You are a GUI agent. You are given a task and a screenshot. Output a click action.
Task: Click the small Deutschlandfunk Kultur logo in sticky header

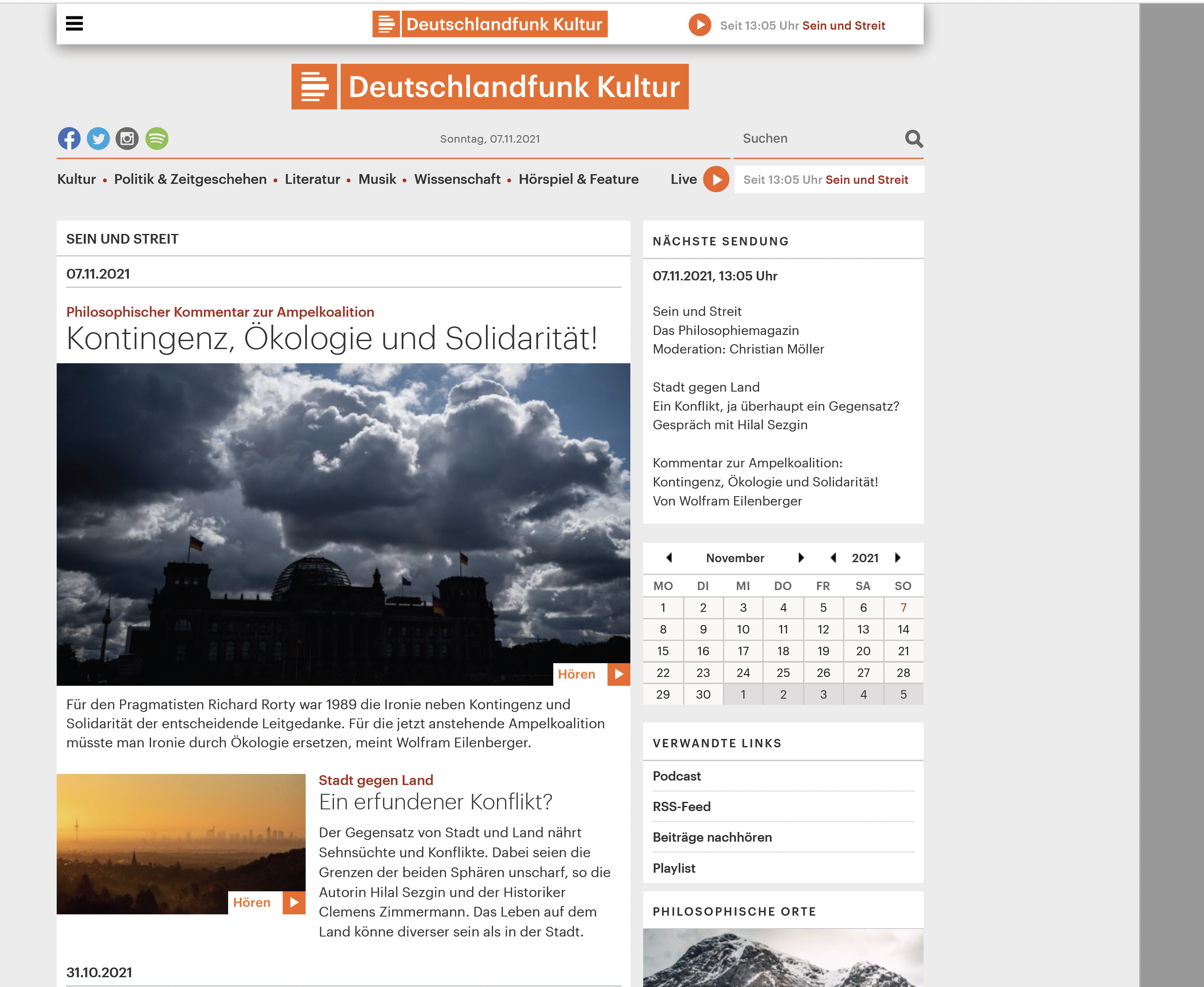click(x=490, y=24)
